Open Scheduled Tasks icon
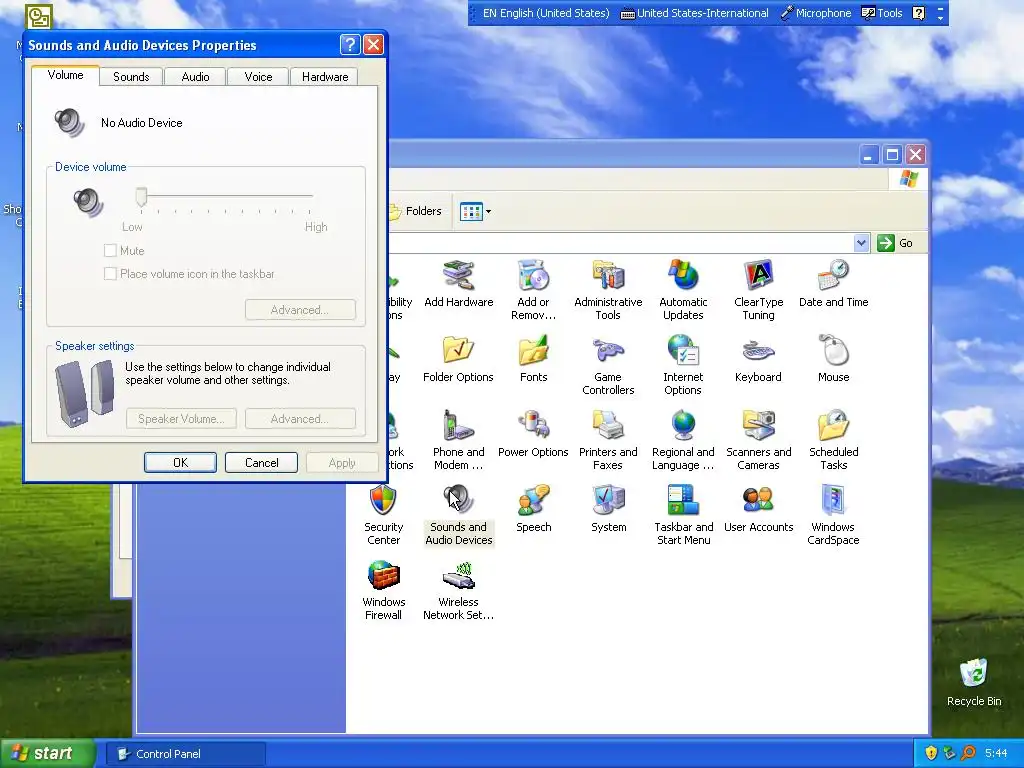Viewport: 1024px width, 768px height. (x=833, y=440)
